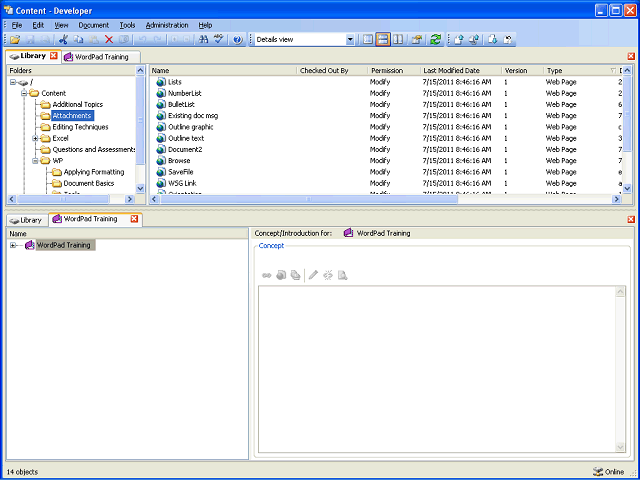
Task: Click the Find binoculars icon
Action: [x=203, y=40]
